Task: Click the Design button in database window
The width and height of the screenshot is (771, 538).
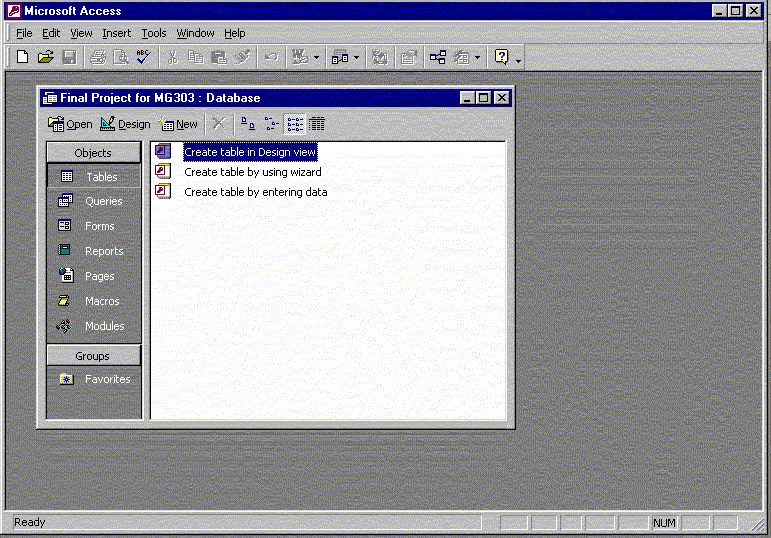Action: click(125, 124)
